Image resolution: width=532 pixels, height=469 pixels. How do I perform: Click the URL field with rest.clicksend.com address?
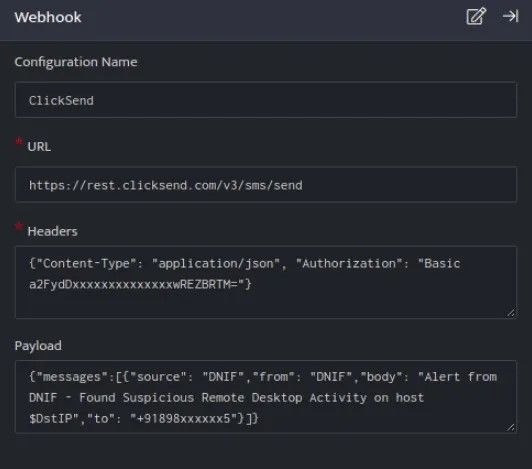(x=266, y=185)
